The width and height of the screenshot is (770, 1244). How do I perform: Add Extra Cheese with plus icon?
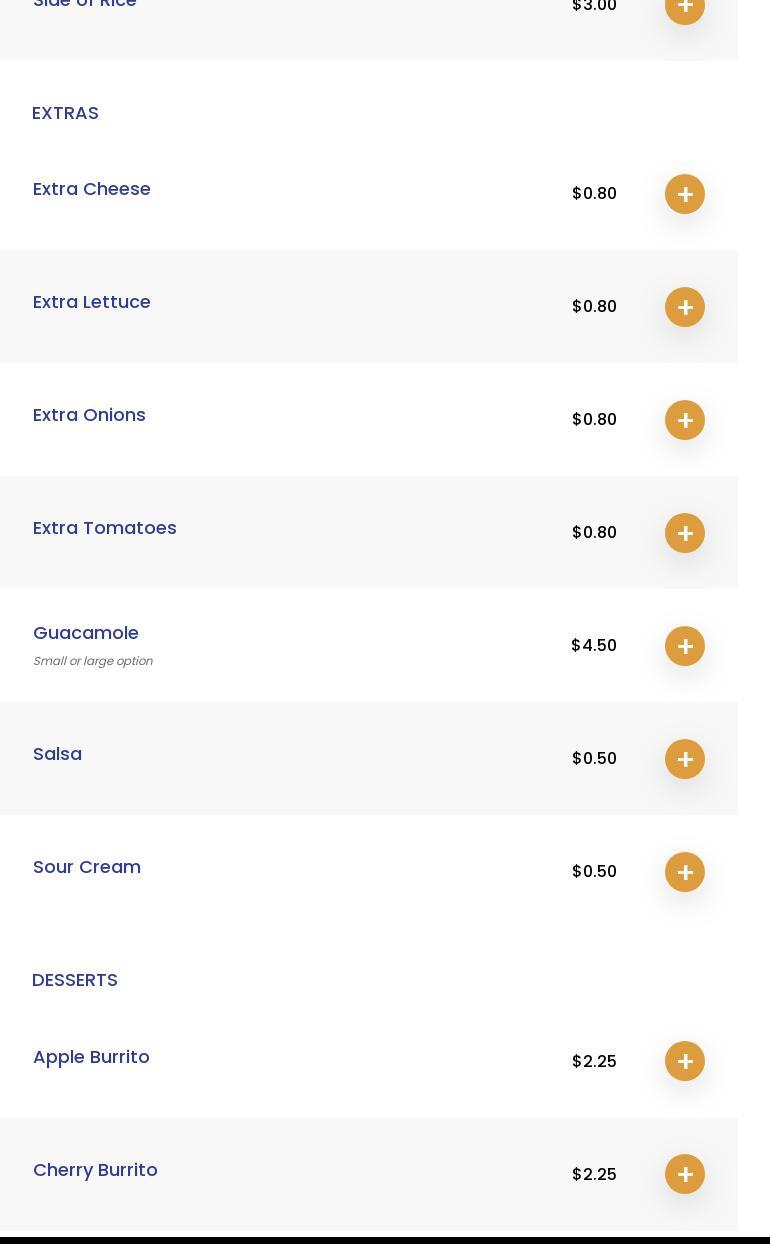tap(685, 194)
